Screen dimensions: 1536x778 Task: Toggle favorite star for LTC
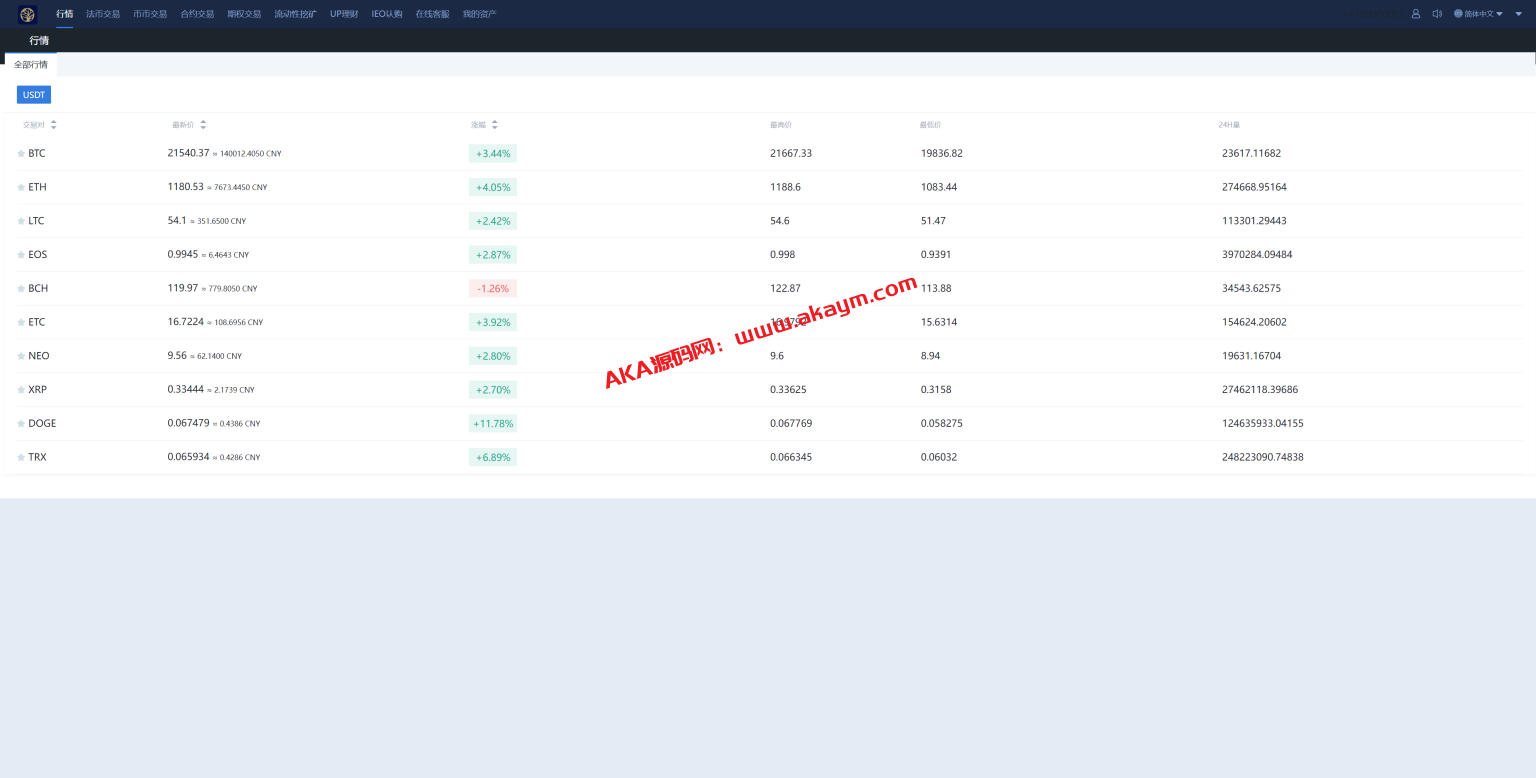[x=21, y=221]
